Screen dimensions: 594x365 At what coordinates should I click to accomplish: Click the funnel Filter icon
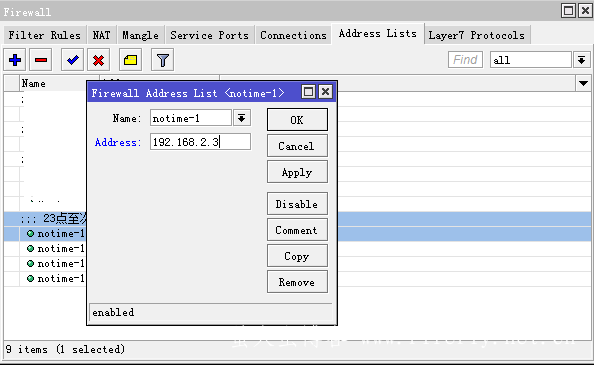coord(163,60)
